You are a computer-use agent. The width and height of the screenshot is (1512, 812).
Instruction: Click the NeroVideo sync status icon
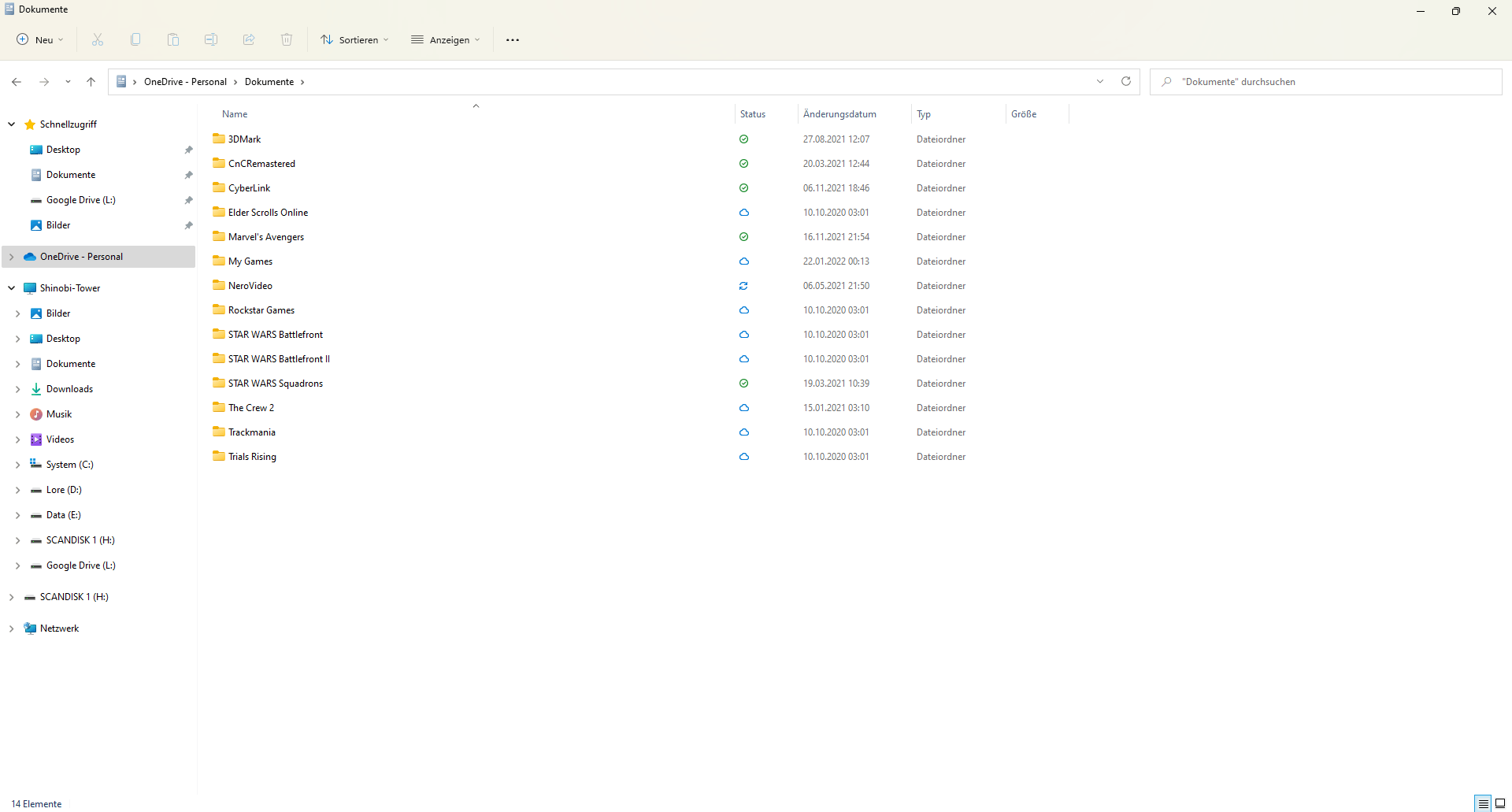[743, 286]
